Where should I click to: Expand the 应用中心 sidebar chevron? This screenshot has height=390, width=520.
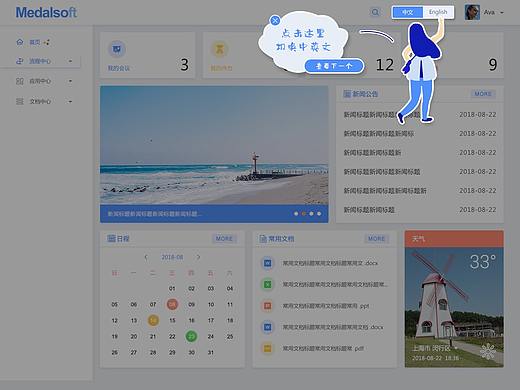click(x=70, y=81)
